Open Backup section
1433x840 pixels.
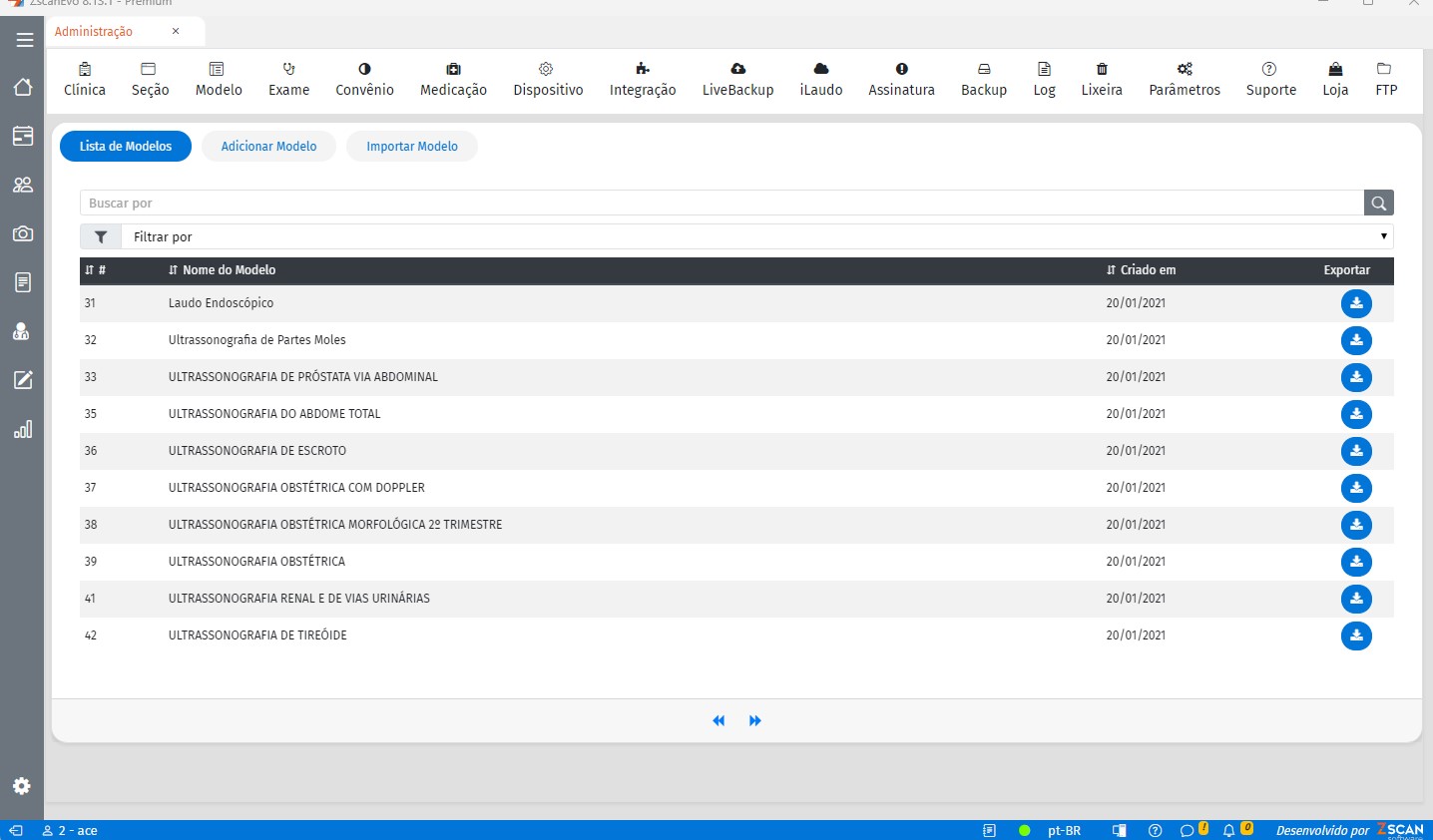coord(984,80)
